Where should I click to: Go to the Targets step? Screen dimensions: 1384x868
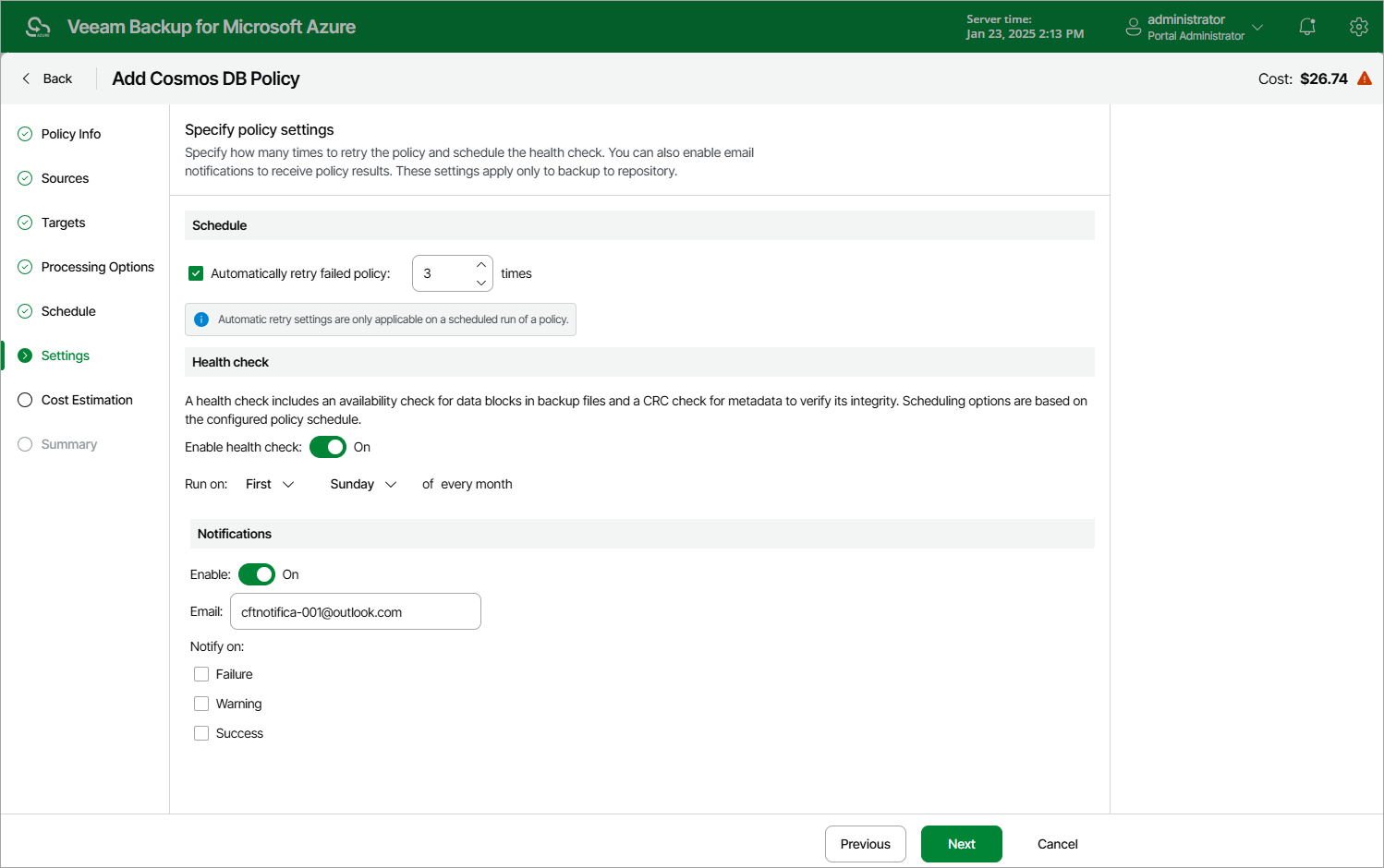[x=63, y=223]
